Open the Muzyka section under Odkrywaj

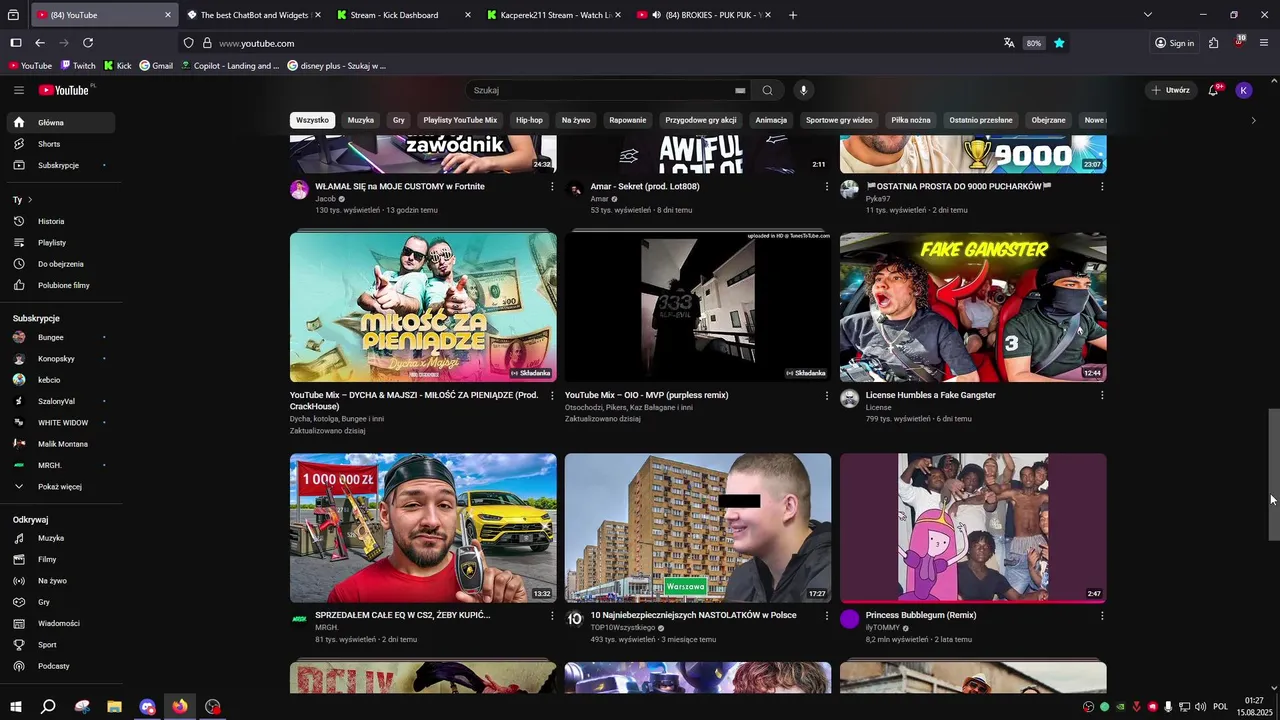[60, 538]
